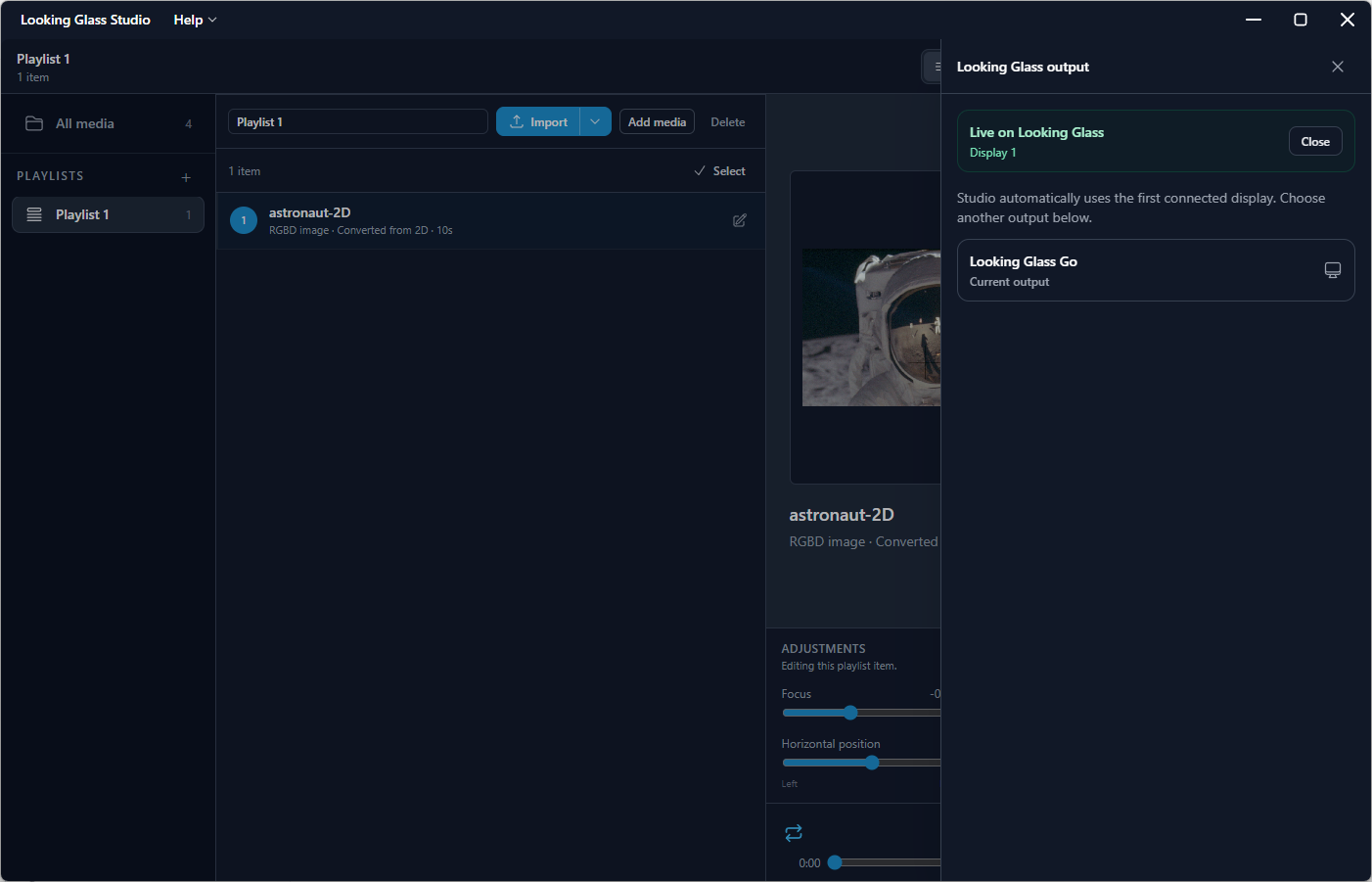Screen dimensions: 1372x882
Task: Click the Looking Glass Studio title
Action: click(x=85, y=20)
